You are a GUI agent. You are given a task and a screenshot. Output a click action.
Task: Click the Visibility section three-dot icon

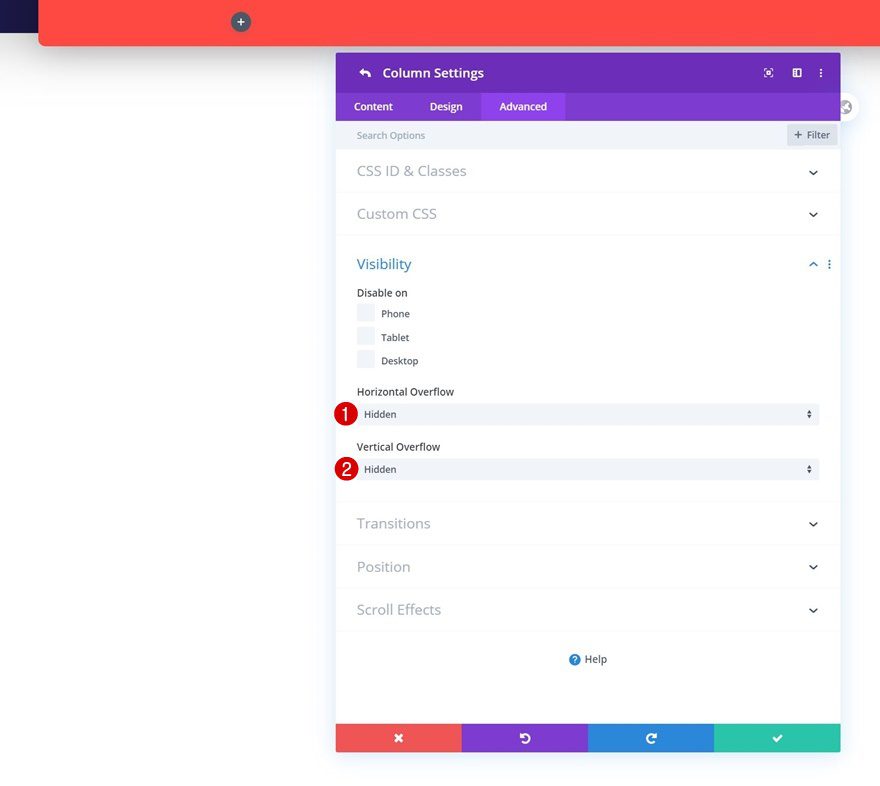829,265
